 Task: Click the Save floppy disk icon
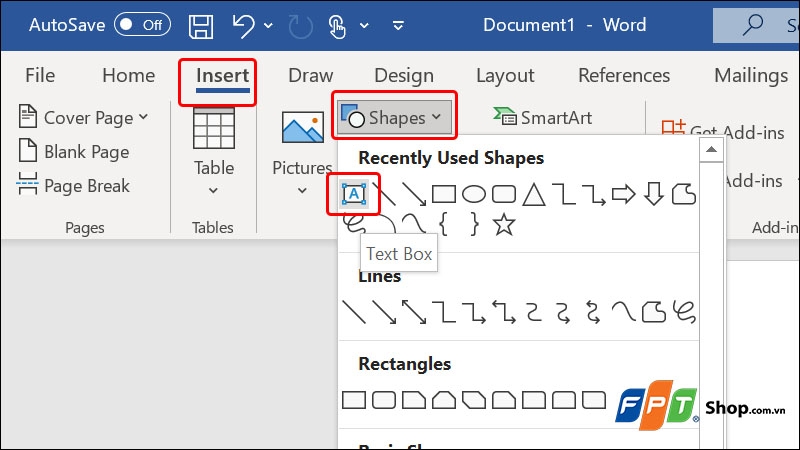point(201,25)
